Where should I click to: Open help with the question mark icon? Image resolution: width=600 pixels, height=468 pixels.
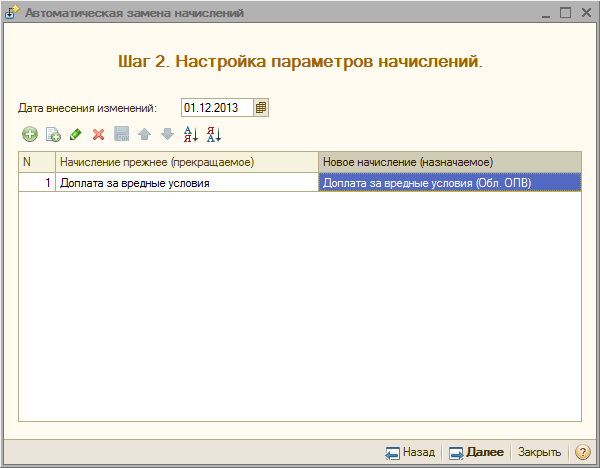click(x=583, y=452)
